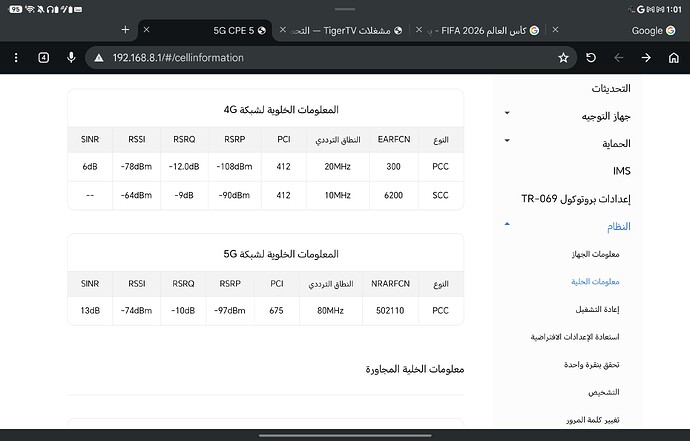
Task: Open a new tab with plus icon
Action: 125,29
